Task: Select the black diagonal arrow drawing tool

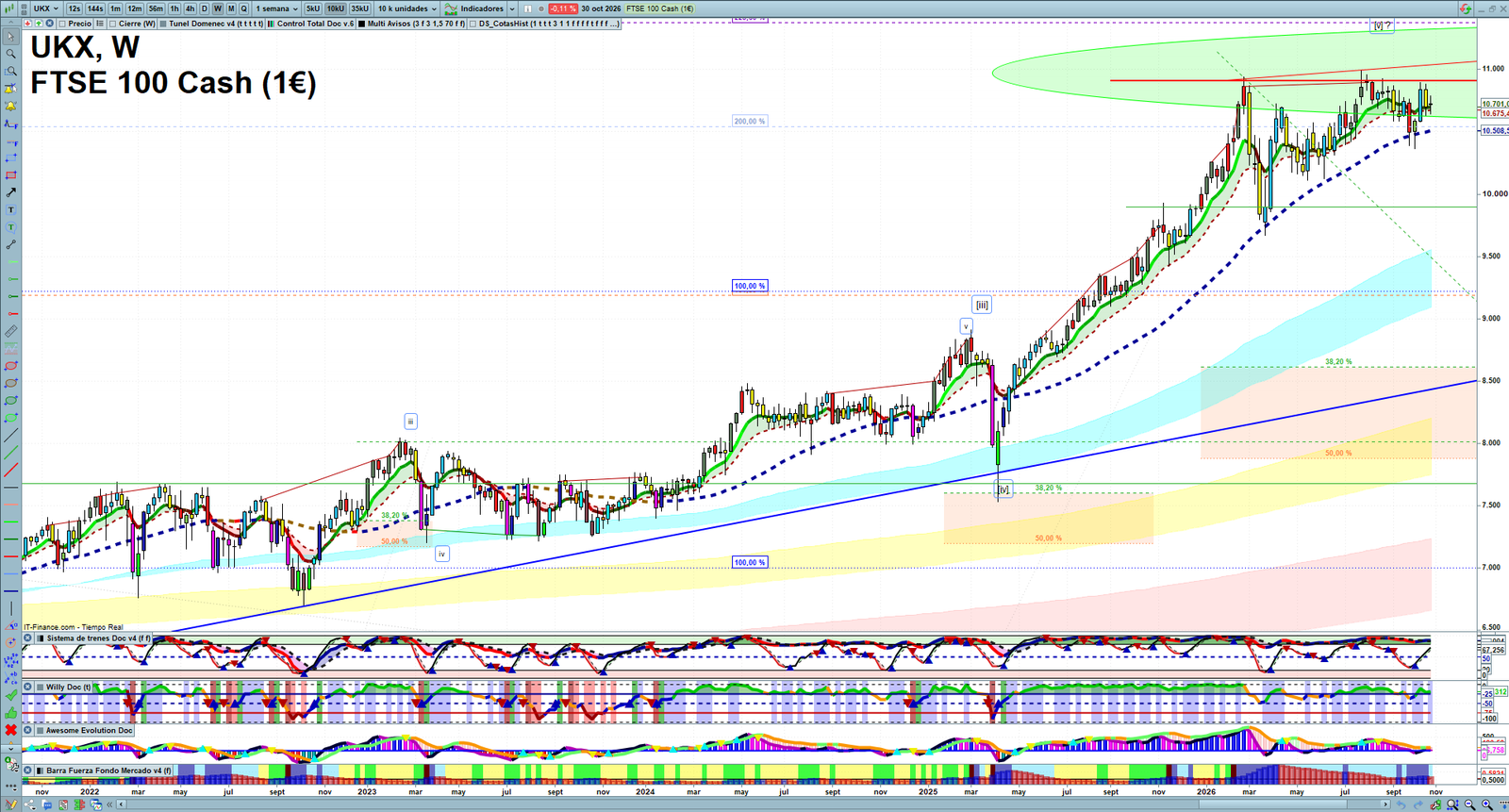Action: click(11, 192)
